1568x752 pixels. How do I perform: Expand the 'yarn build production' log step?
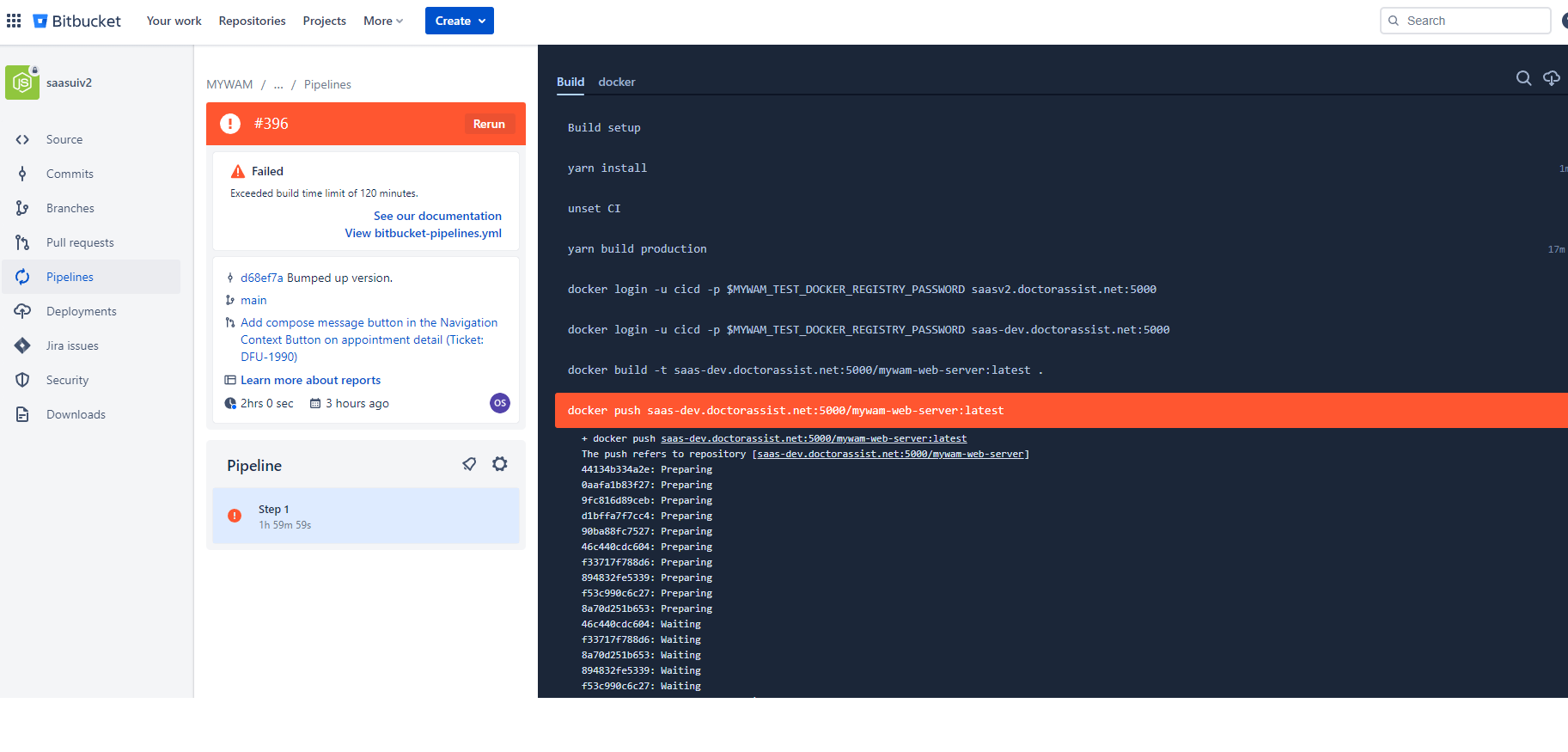(x=1061, y=249)
